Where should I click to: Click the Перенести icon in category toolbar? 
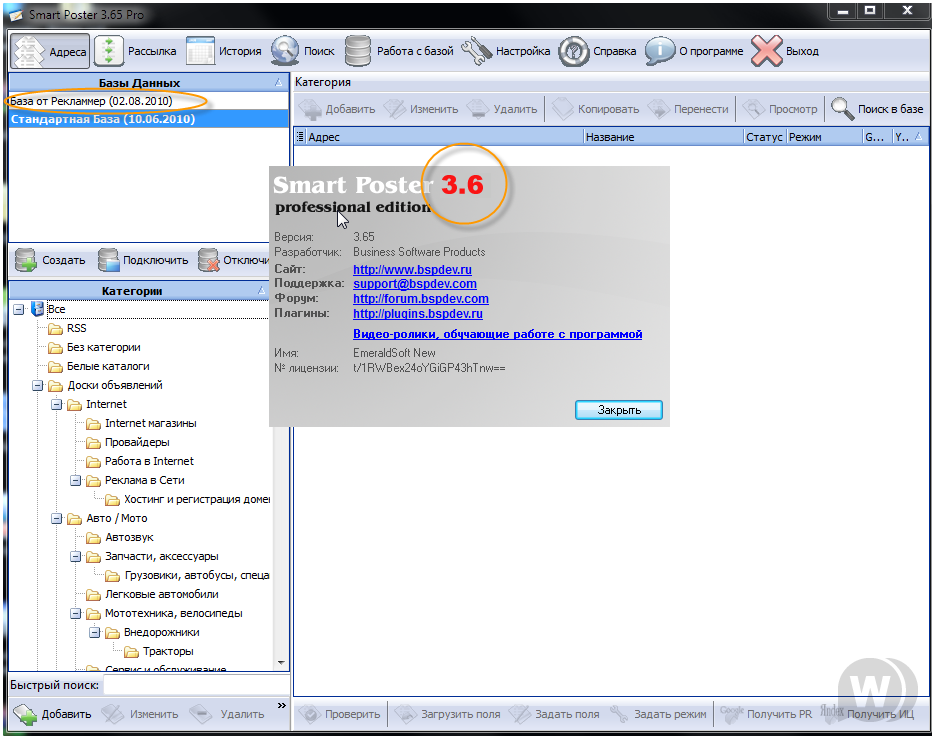(658, 109)
